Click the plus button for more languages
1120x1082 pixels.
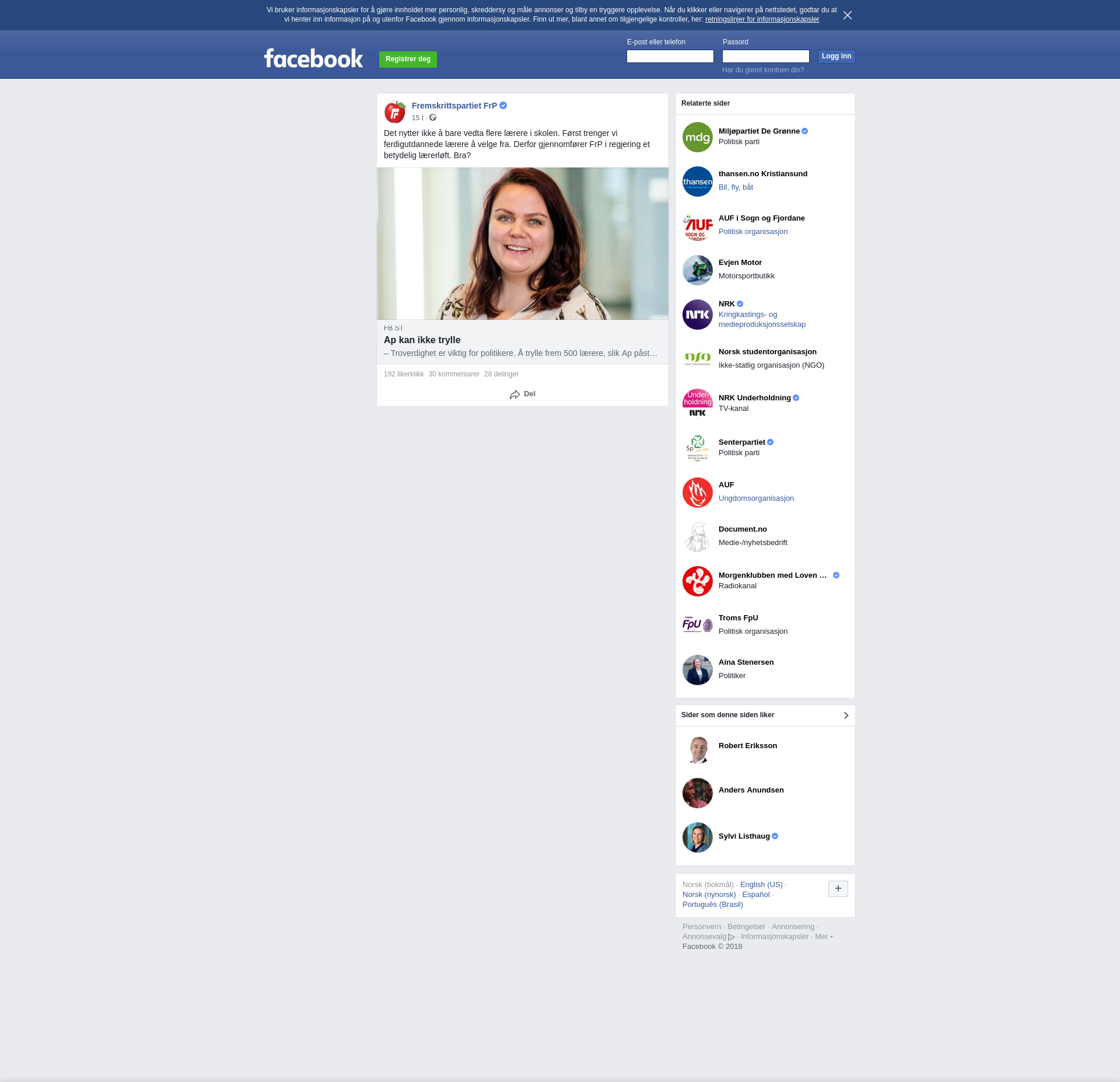click(x=838, y=888)
